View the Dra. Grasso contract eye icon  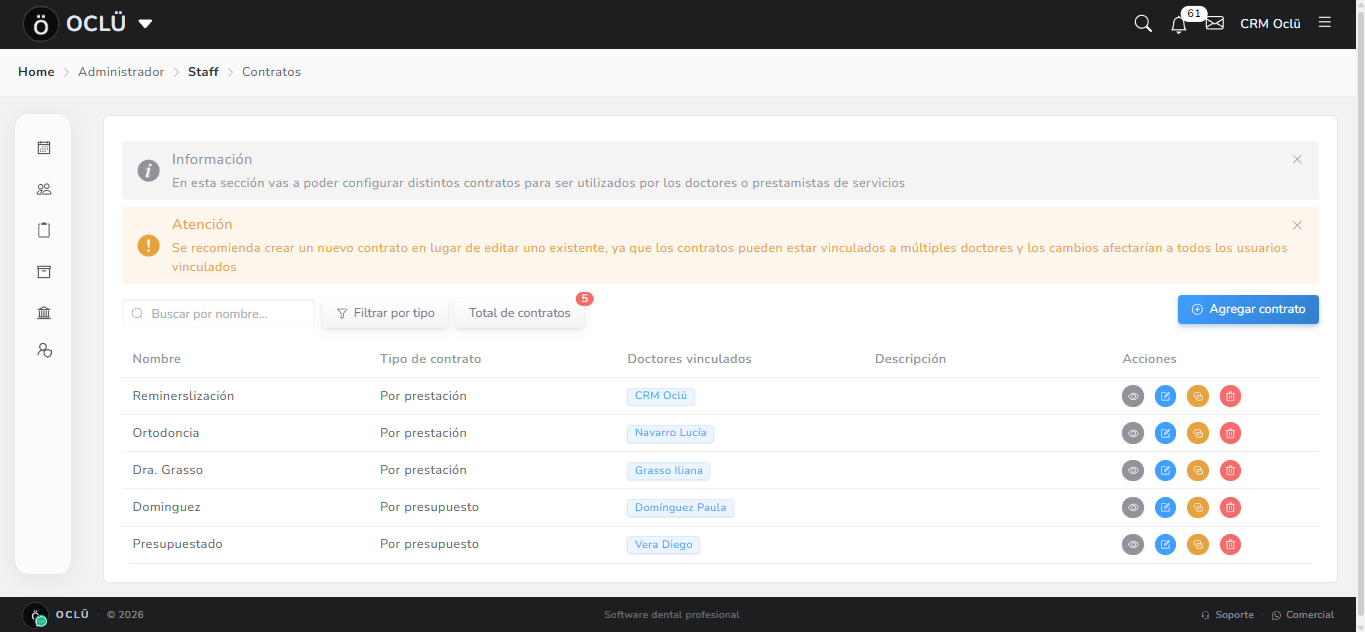pyautogui.click(x=1133, y=470)
